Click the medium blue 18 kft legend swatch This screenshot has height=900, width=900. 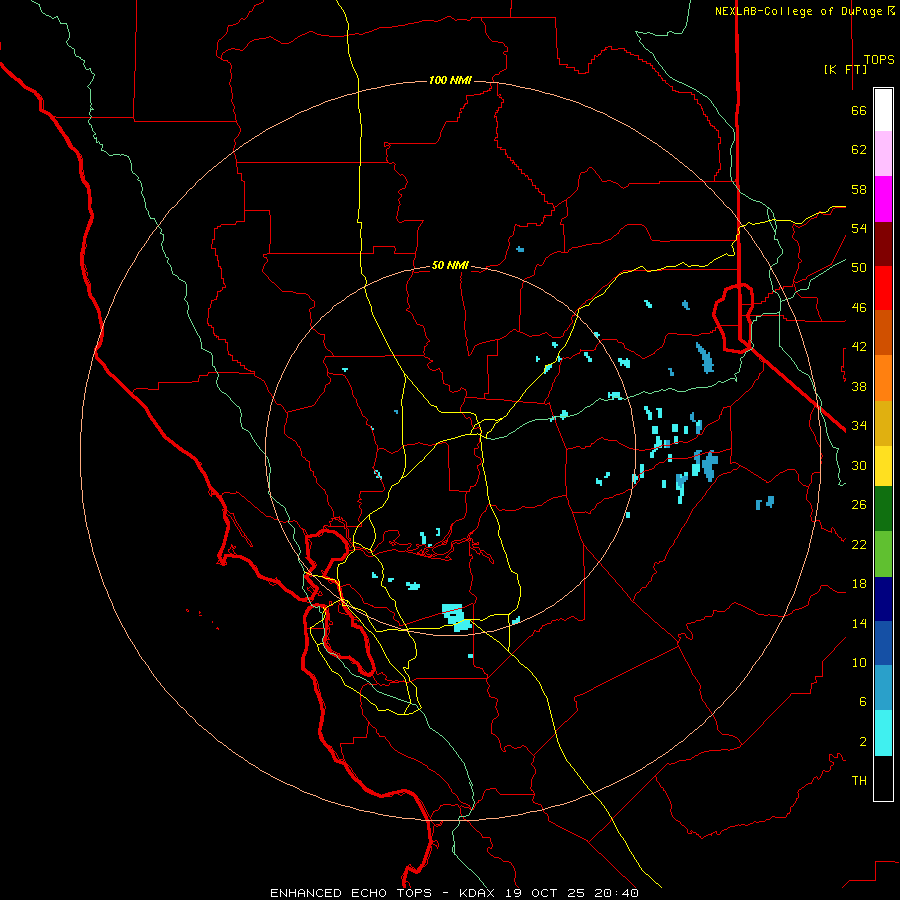(x=883, y=643)
